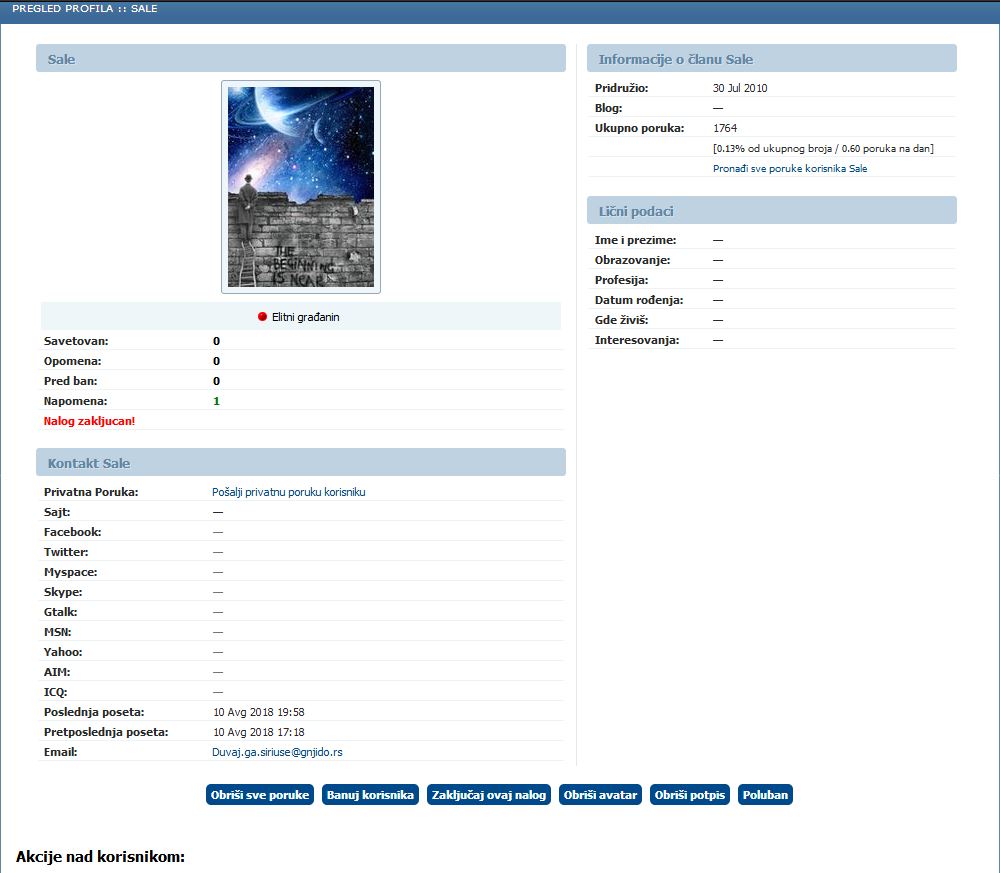1000x873 pixels.
Task: Click the Sale username panel header
Action: 301,58
